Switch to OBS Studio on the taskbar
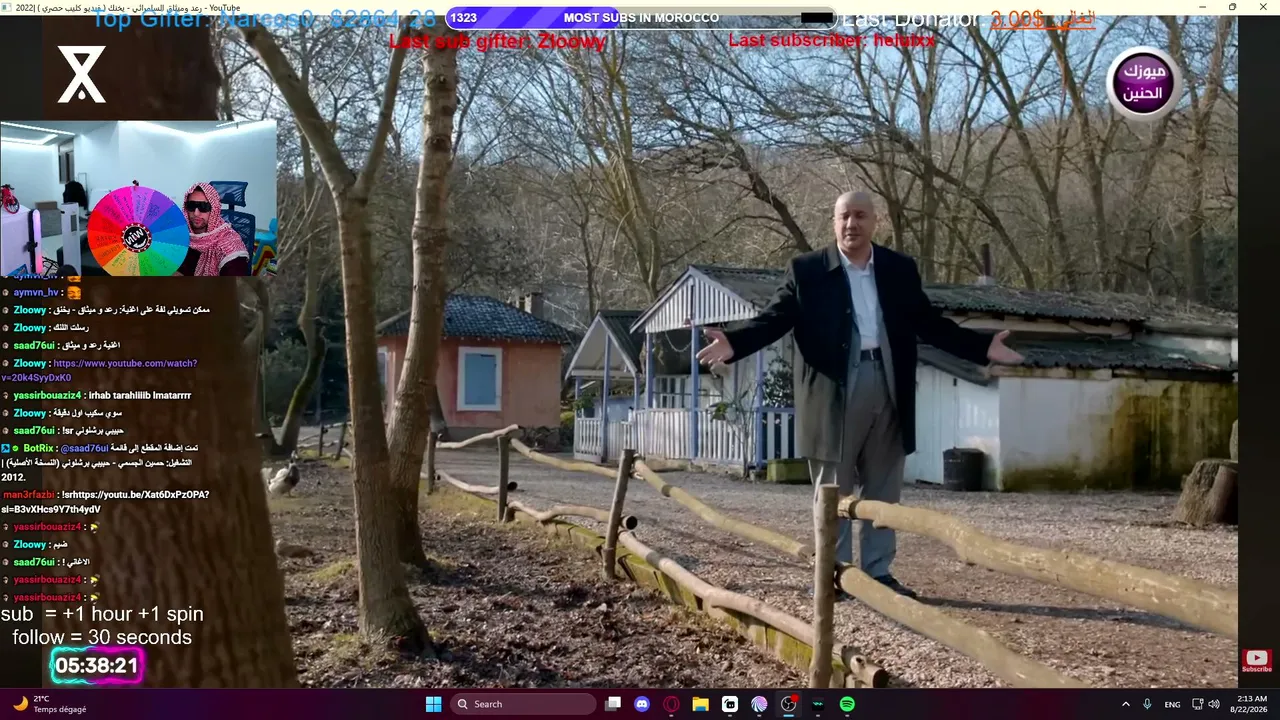 [788, 704]
